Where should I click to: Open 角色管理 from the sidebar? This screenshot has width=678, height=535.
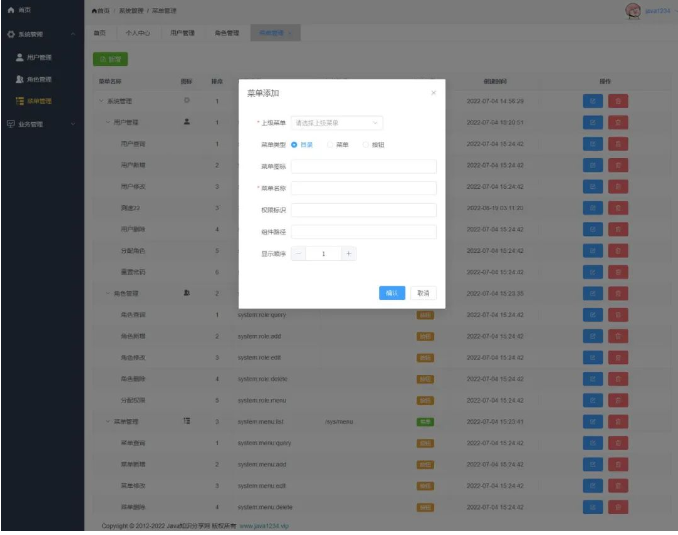(38, 79)
